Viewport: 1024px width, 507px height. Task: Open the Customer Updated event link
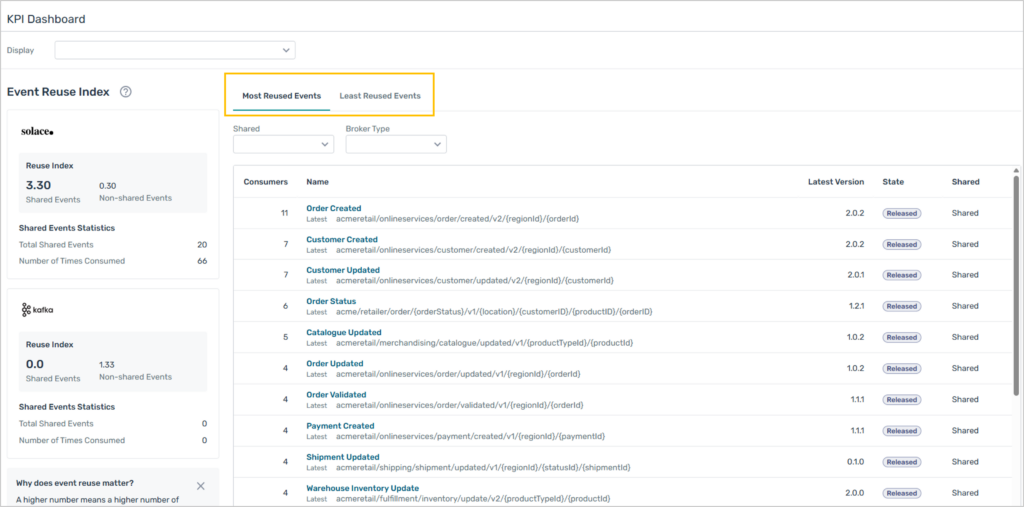click(343, 271)
